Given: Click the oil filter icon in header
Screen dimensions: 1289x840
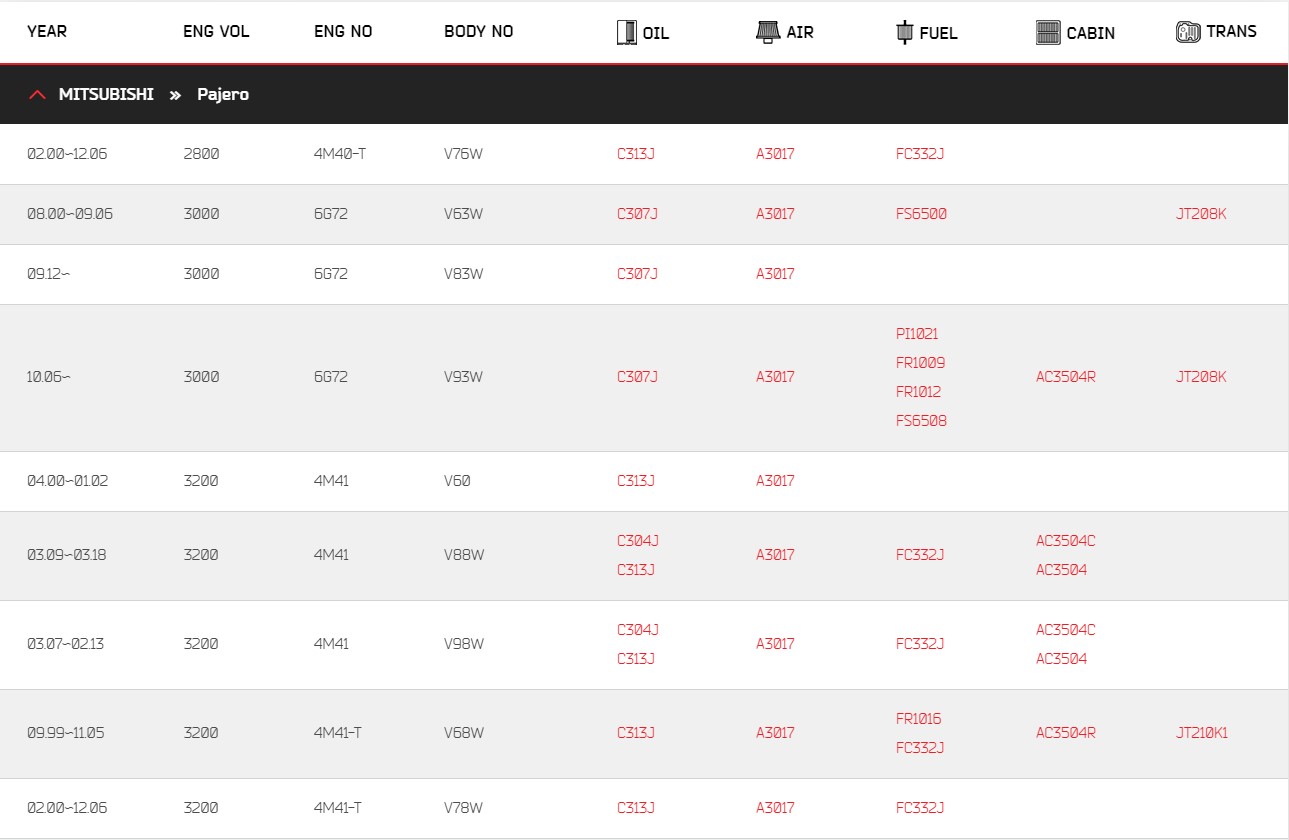Looking at the screenshot, I should pos(626,33).
